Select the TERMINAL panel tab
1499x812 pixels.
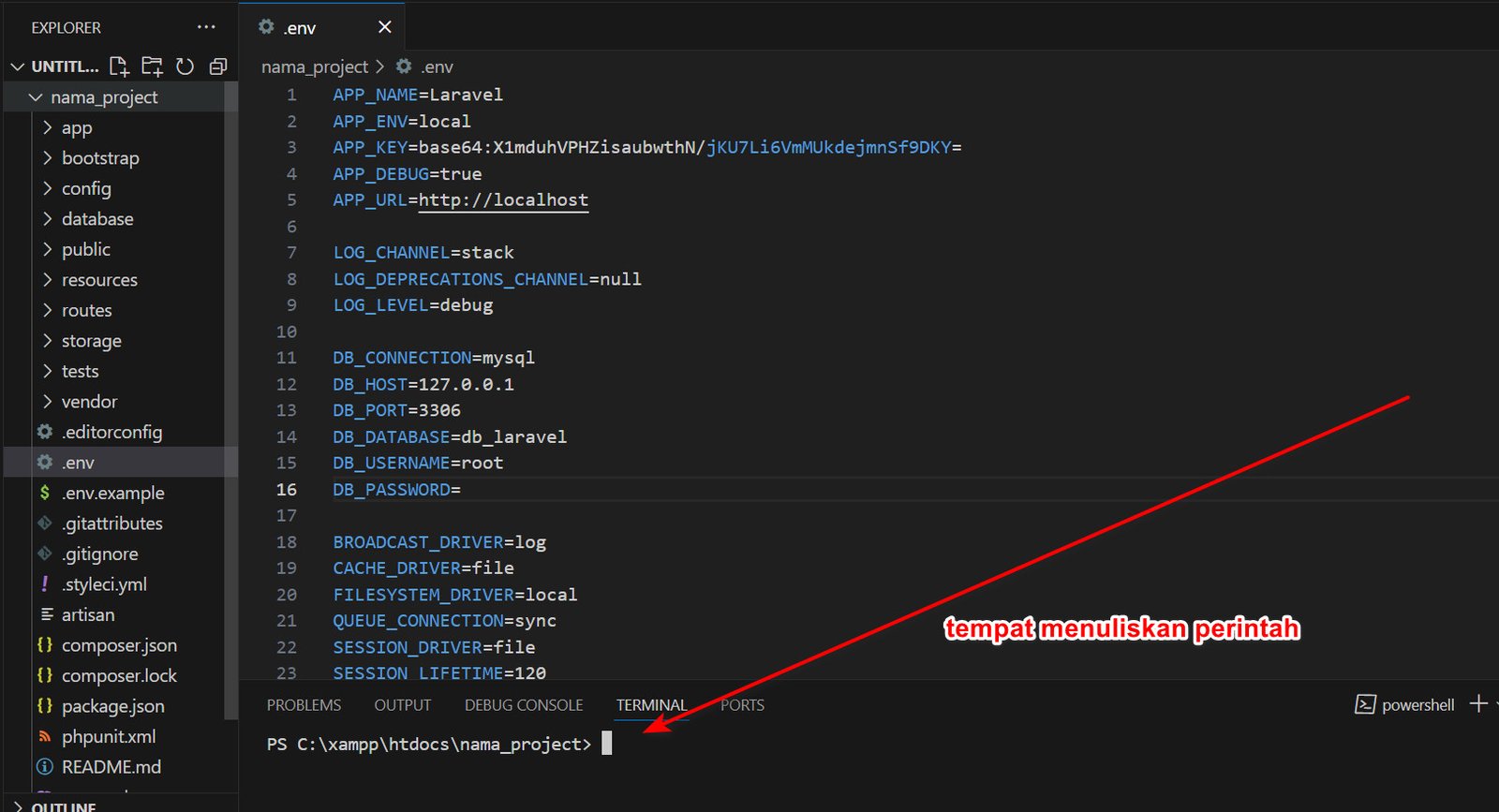(x=651, y=704)
